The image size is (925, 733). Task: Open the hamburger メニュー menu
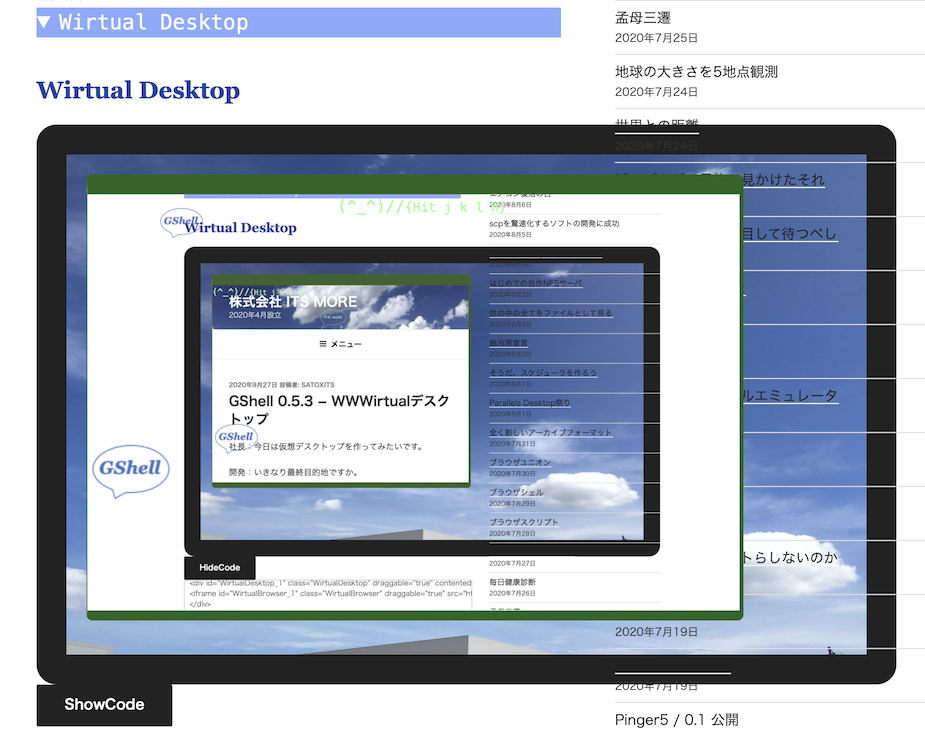pos(340,343)
